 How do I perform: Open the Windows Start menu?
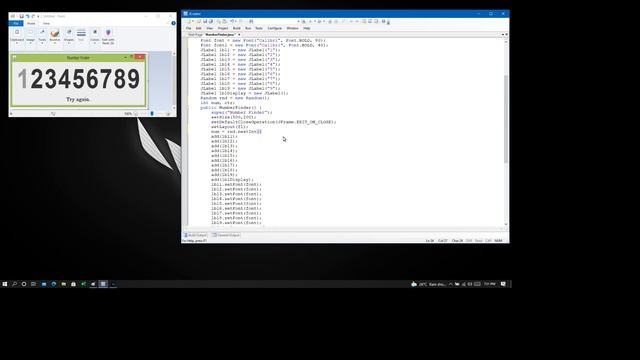pyautogui.click(x=5, y=284)
